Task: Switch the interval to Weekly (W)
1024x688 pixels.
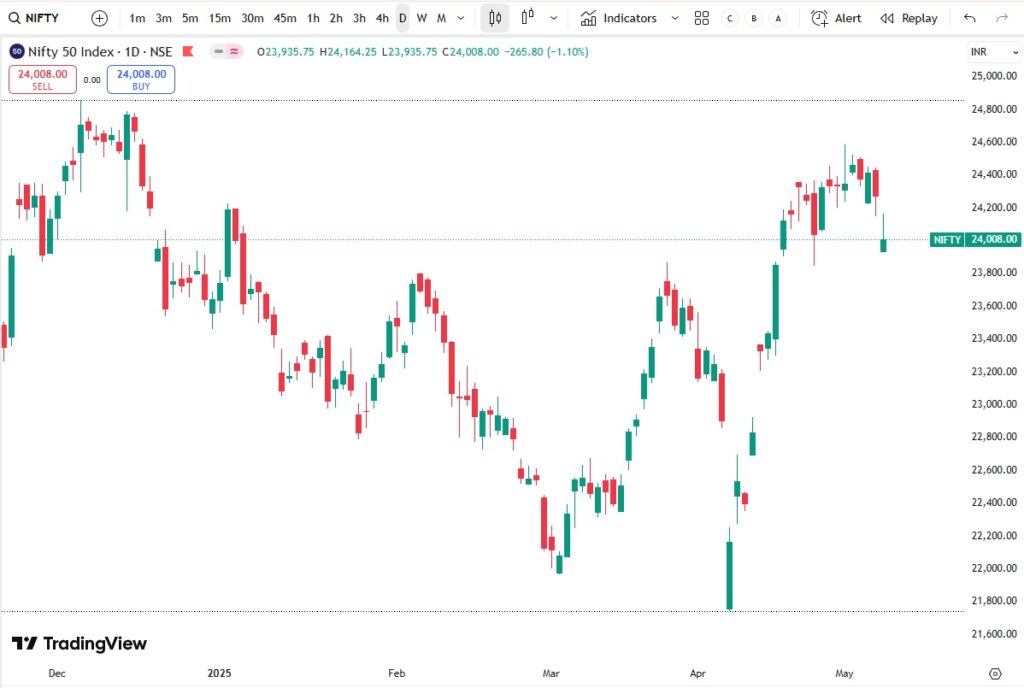Action: point(421,18)
